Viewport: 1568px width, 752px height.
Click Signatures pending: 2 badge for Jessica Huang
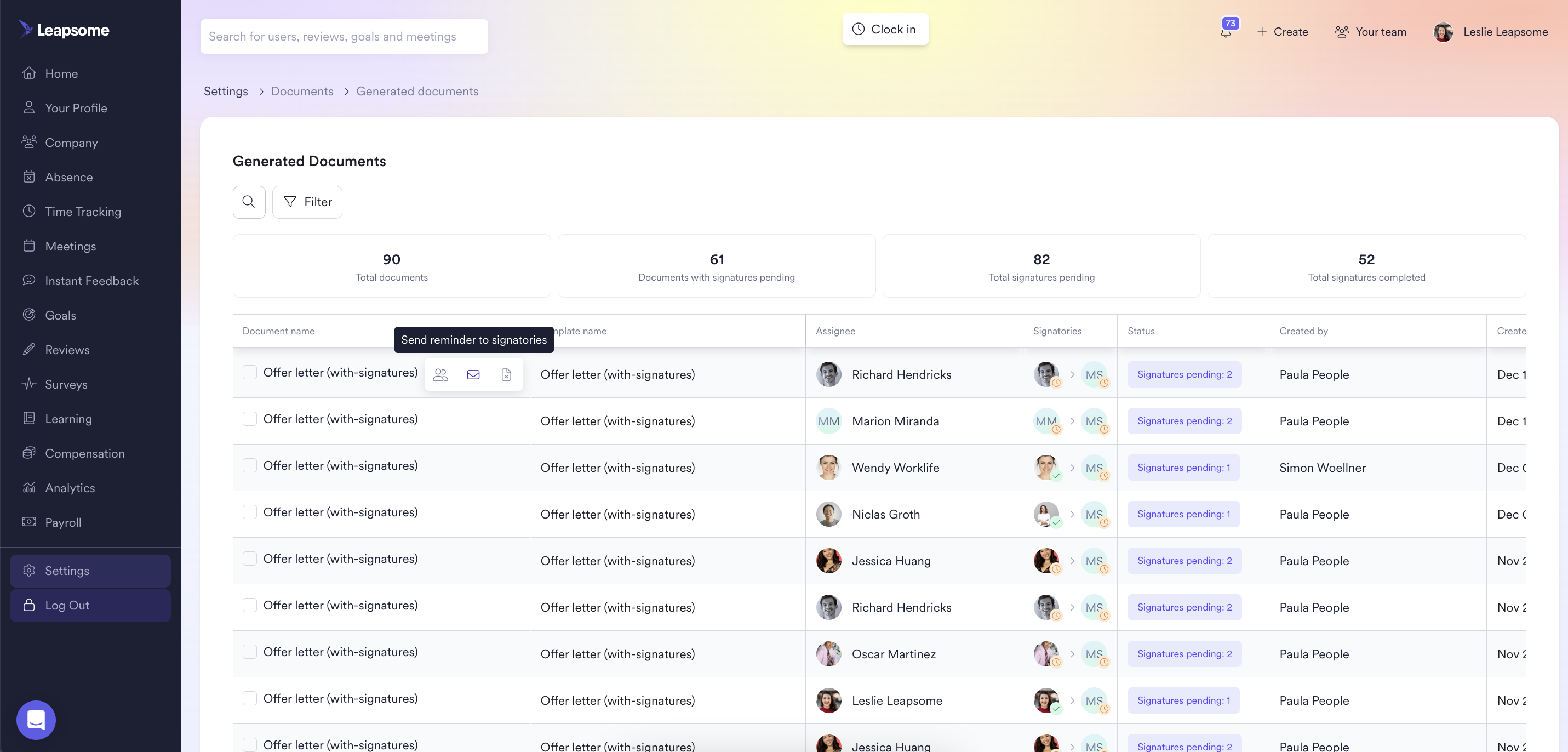coord(1184,561)
